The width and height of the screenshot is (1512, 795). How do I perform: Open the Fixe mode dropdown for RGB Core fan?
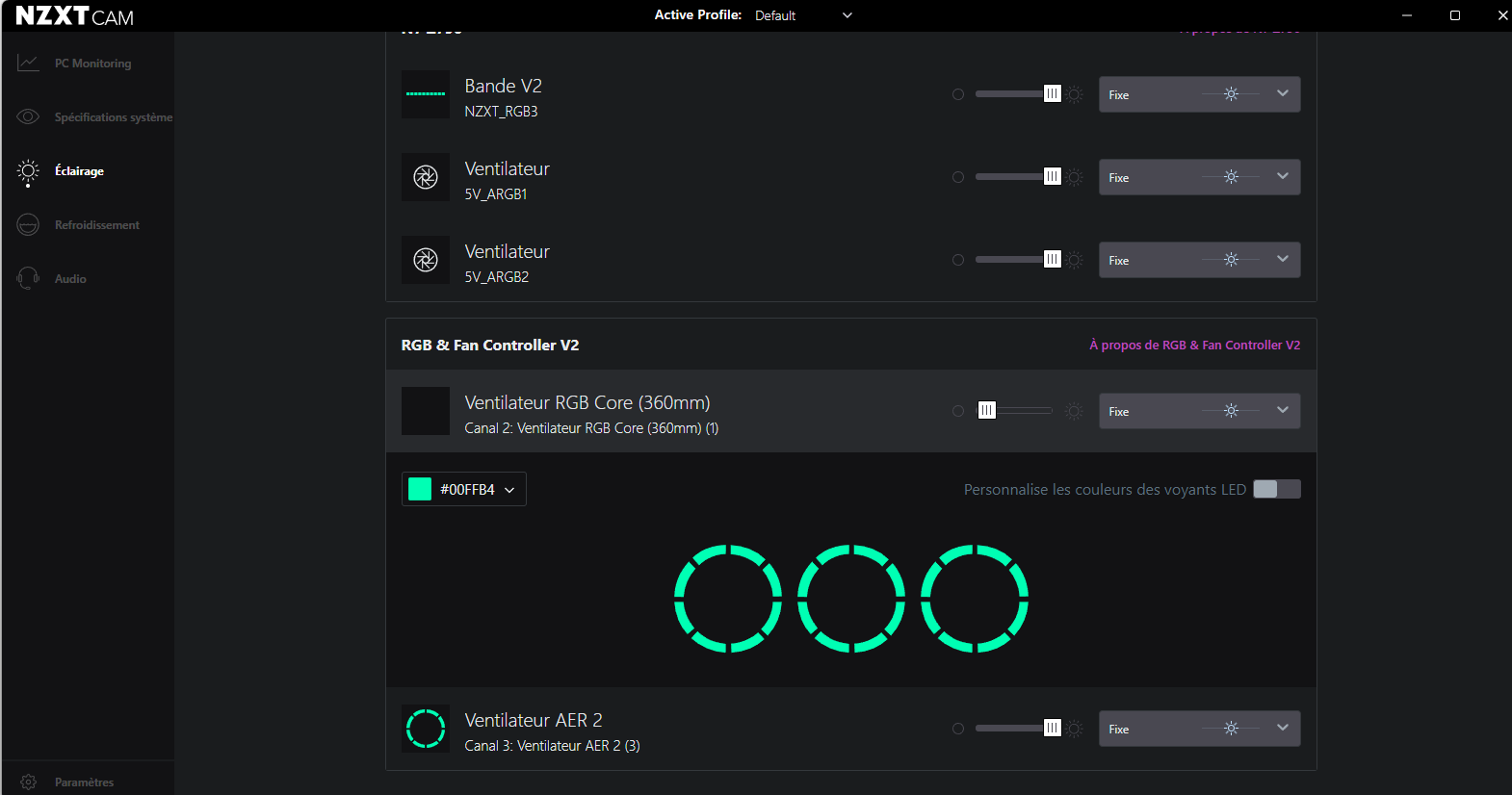tap(1200, 411)
